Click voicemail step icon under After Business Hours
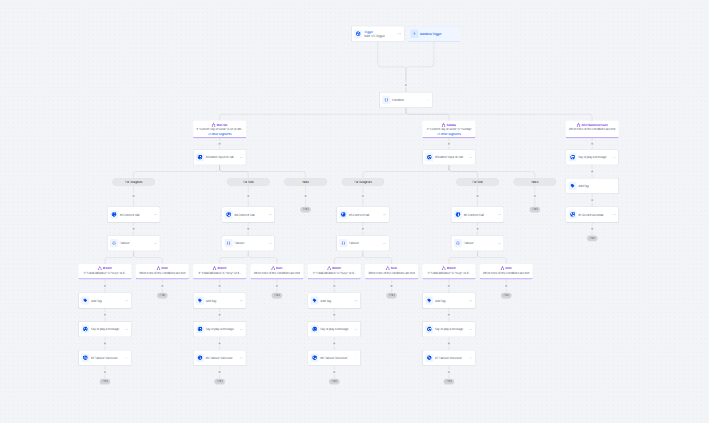This screenshot has width=709, height=423. 572,214
